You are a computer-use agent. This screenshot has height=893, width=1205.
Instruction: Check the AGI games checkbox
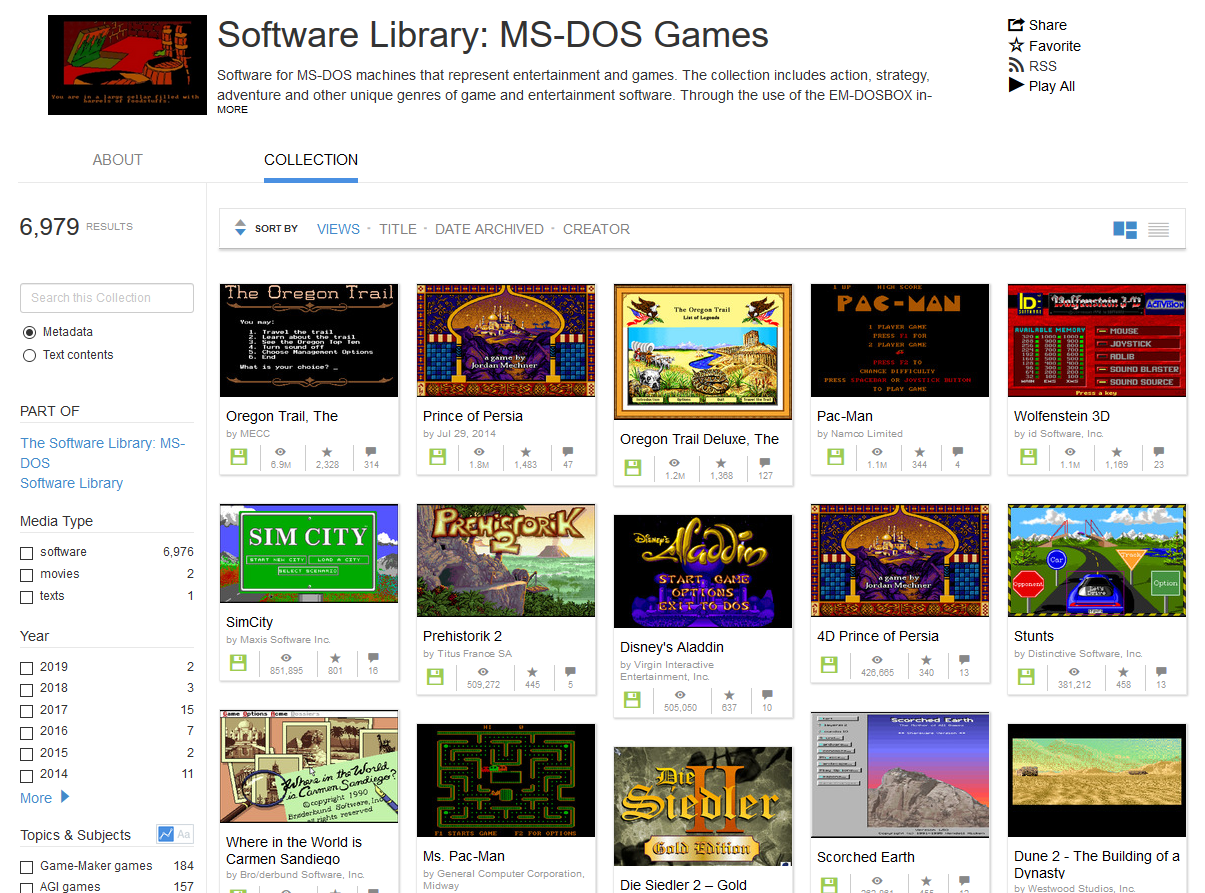pos(27,888)
